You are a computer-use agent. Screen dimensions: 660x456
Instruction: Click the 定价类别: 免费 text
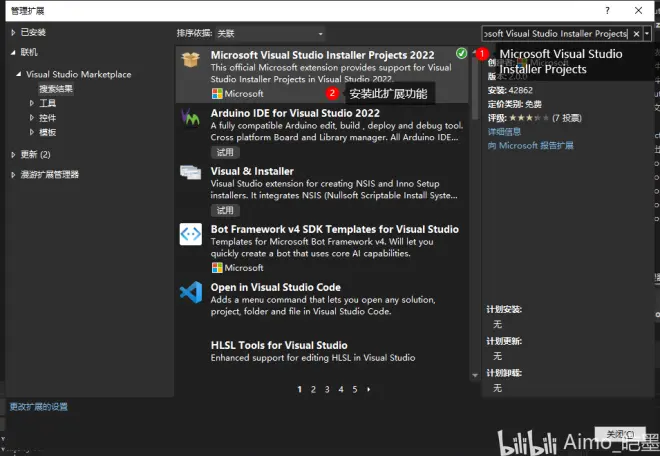514,104
